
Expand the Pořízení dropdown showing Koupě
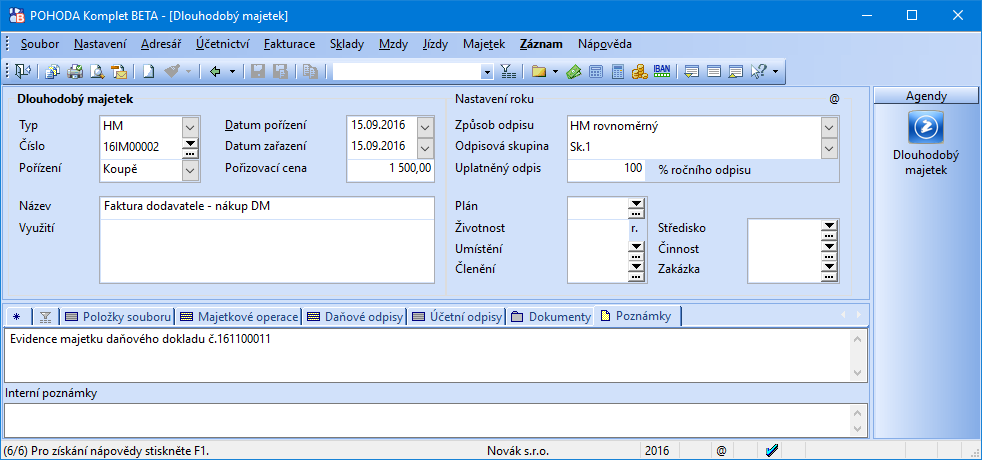pos(190,170)
